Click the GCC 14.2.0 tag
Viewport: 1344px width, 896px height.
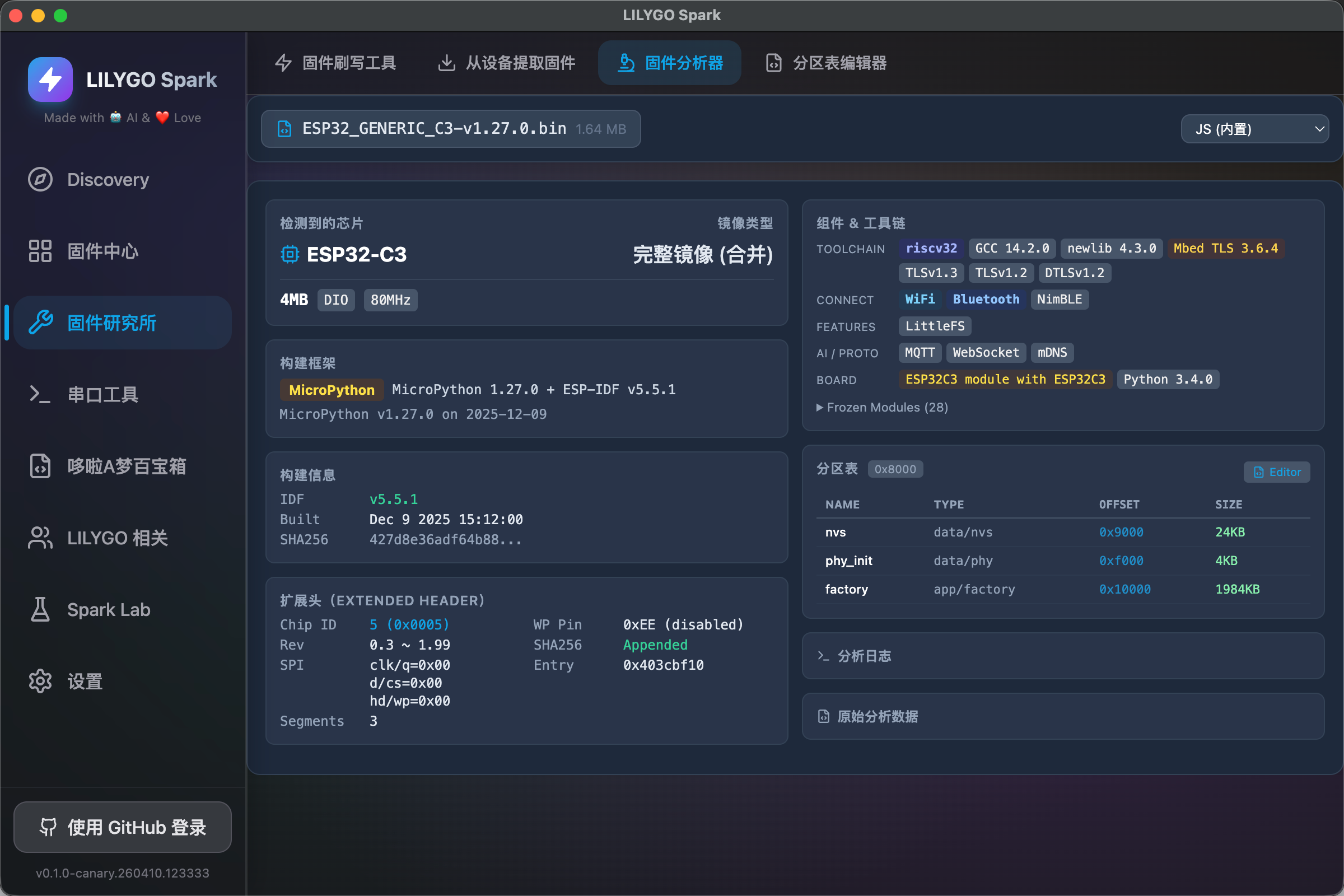click(x=1012, y=248)
